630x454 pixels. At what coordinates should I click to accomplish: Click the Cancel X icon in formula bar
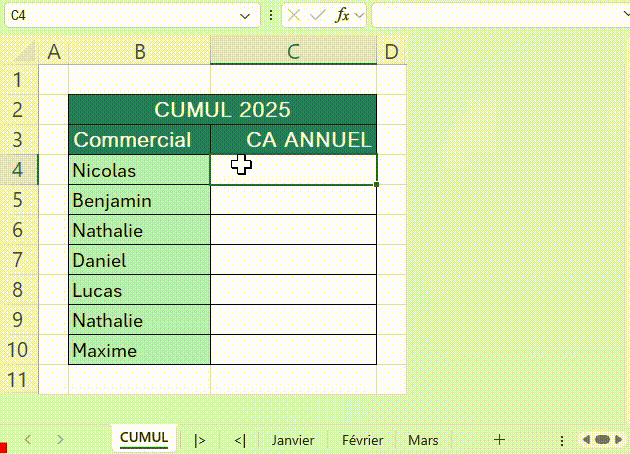[x=294, y=16]
